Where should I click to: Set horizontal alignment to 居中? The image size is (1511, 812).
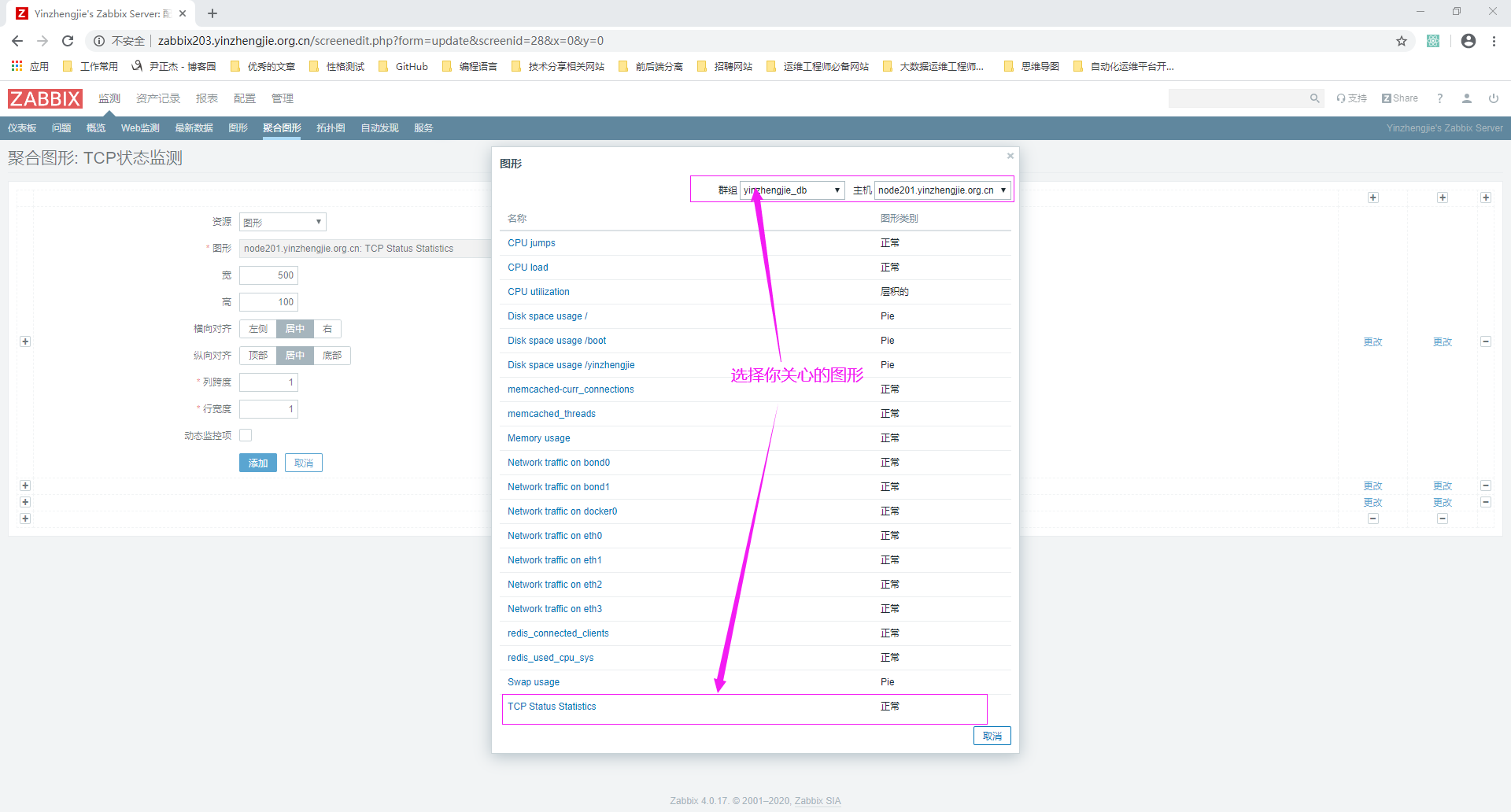[x=295, y=329]
